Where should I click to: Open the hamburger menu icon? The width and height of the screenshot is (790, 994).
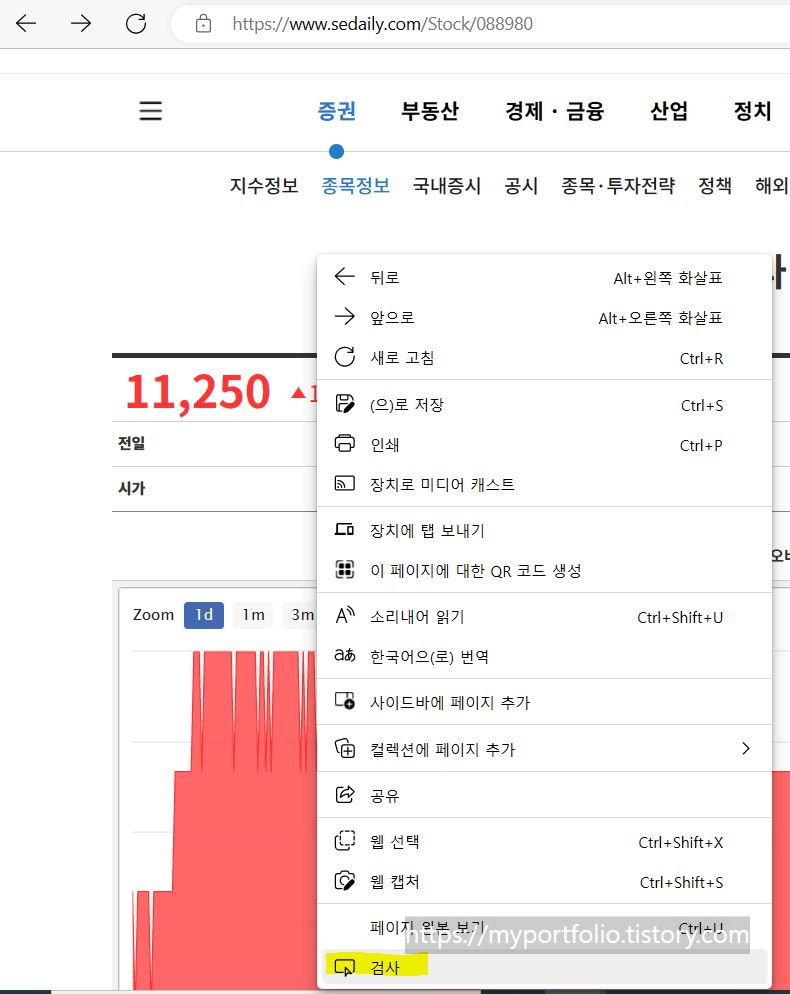[x=151, y=111]
